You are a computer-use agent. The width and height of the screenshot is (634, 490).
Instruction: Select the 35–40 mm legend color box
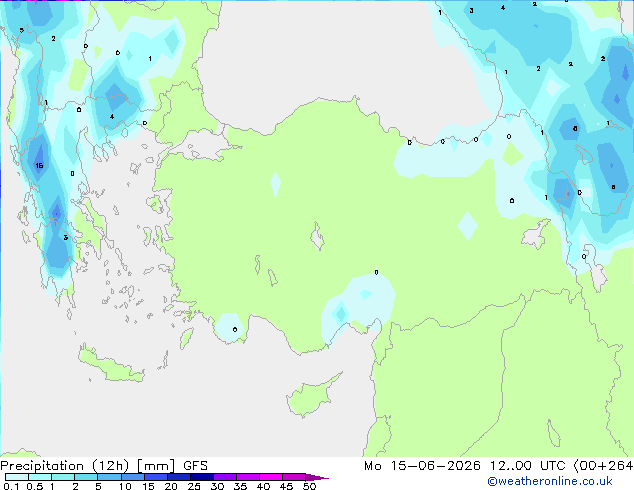pyautogui.click(x=248, y=477)
